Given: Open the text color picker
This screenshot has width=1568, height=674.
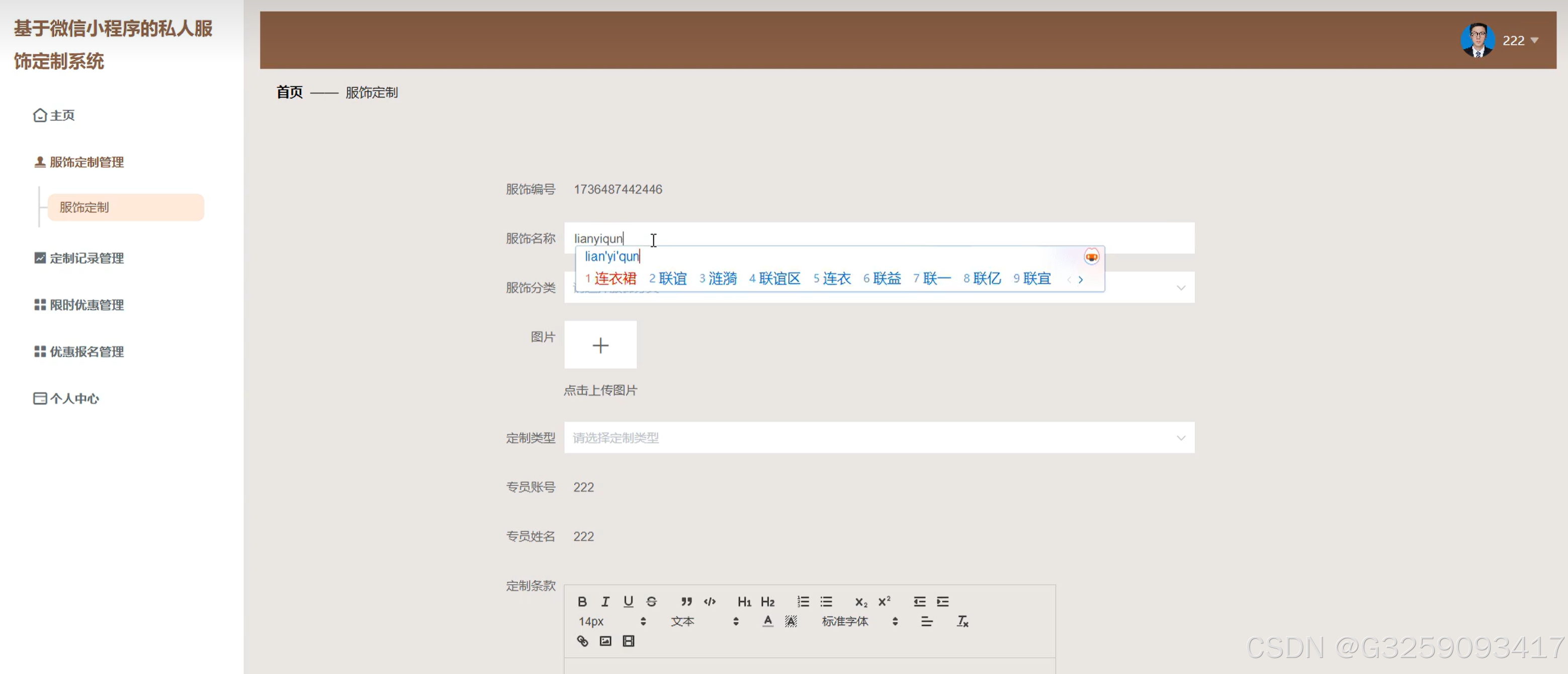Looking at the screenshot, I should [767, 621].
